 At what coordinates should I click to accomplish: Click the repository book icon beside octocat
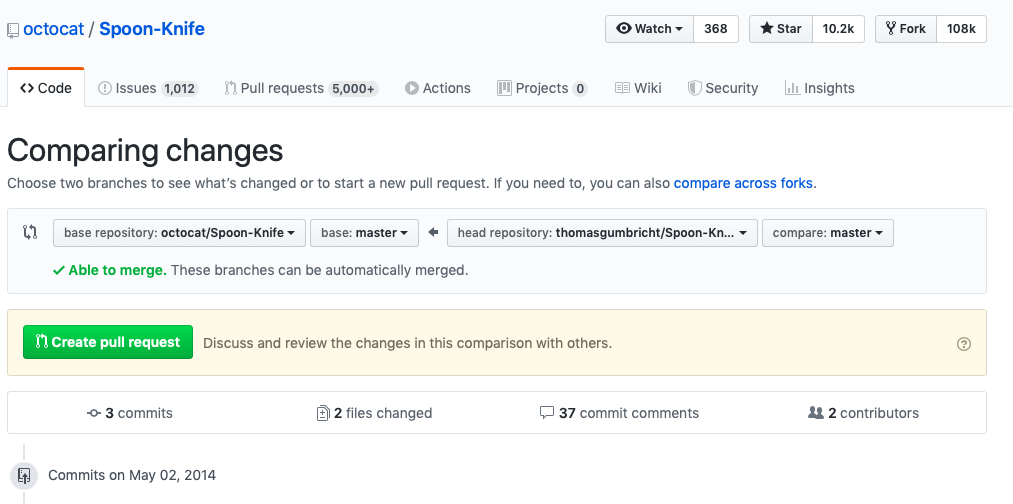pos(13,30)
